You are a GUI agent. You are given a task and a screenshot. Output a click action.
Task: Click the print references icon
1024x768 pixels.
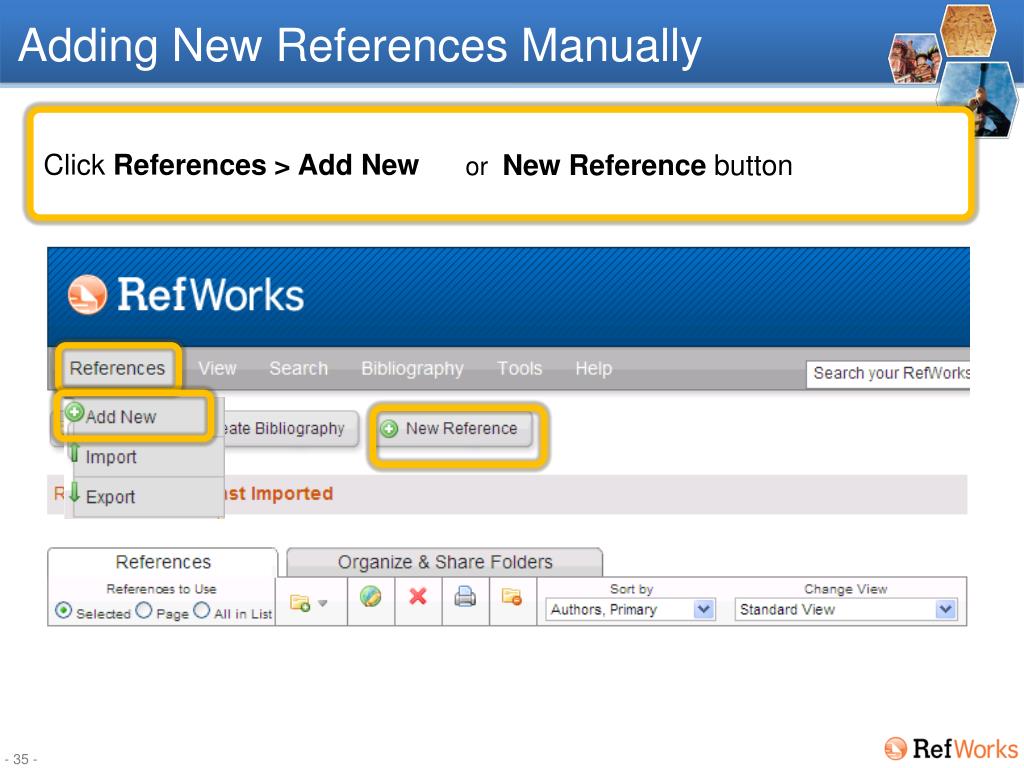[x=465, y=596]
